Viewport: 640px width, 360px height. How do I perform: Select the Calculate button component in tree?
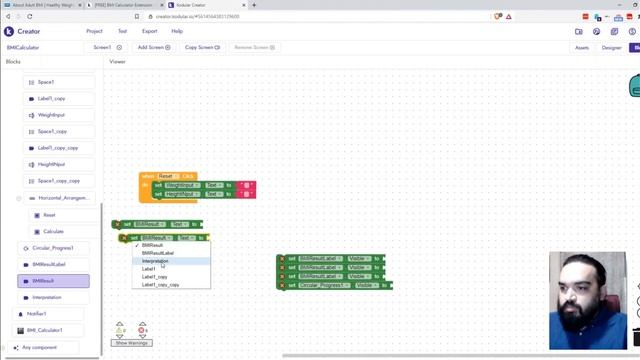64,231
